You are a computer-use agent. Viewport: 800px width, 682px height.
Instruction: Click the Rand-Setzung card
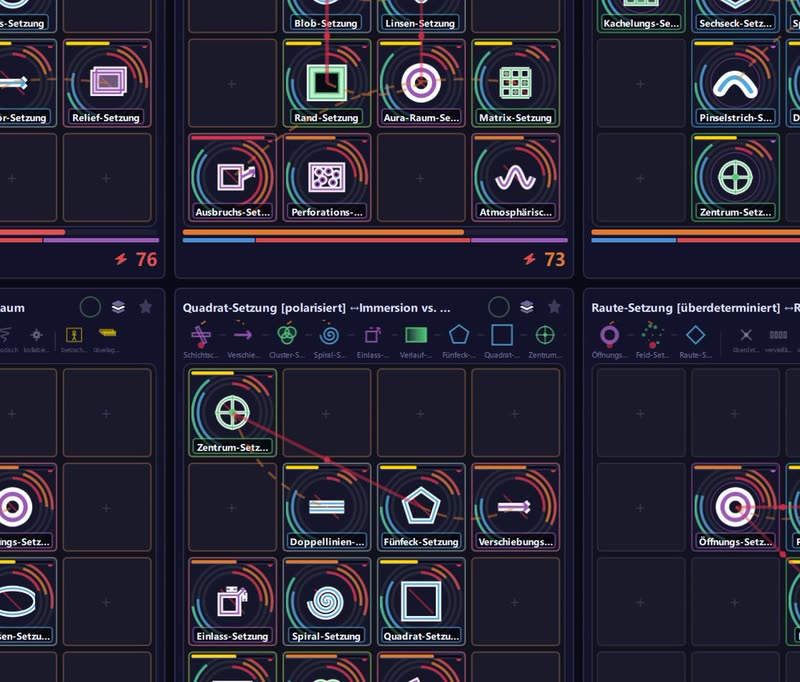point(327,83)
